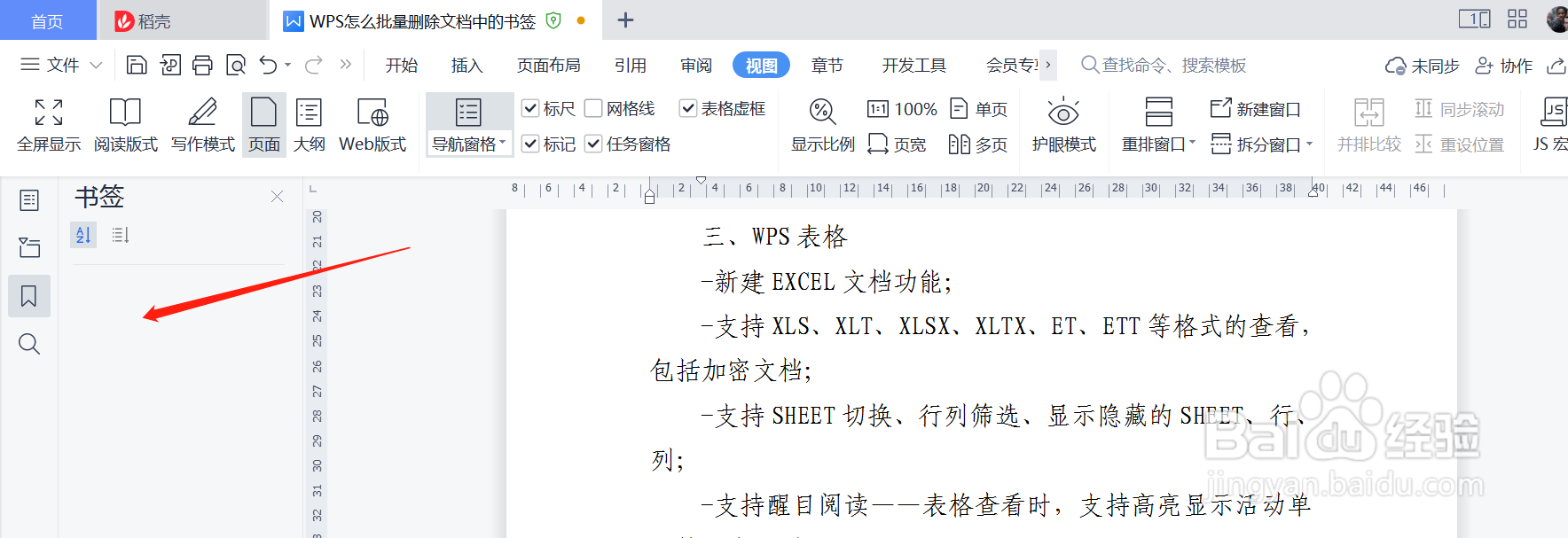The image size is (1568, 538).
Task: Enable the Gridlines checkbox
Action: tap(620, 108)
